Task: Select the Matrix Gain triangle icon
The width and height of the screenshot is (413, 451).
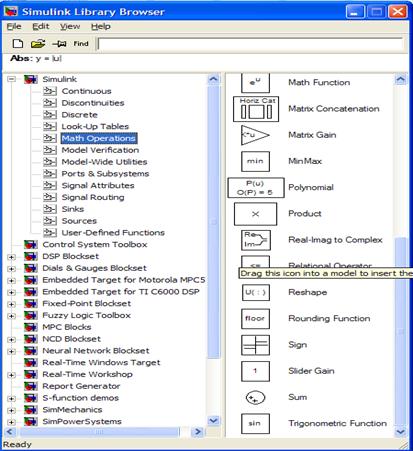Action: [x=255, y=135]
